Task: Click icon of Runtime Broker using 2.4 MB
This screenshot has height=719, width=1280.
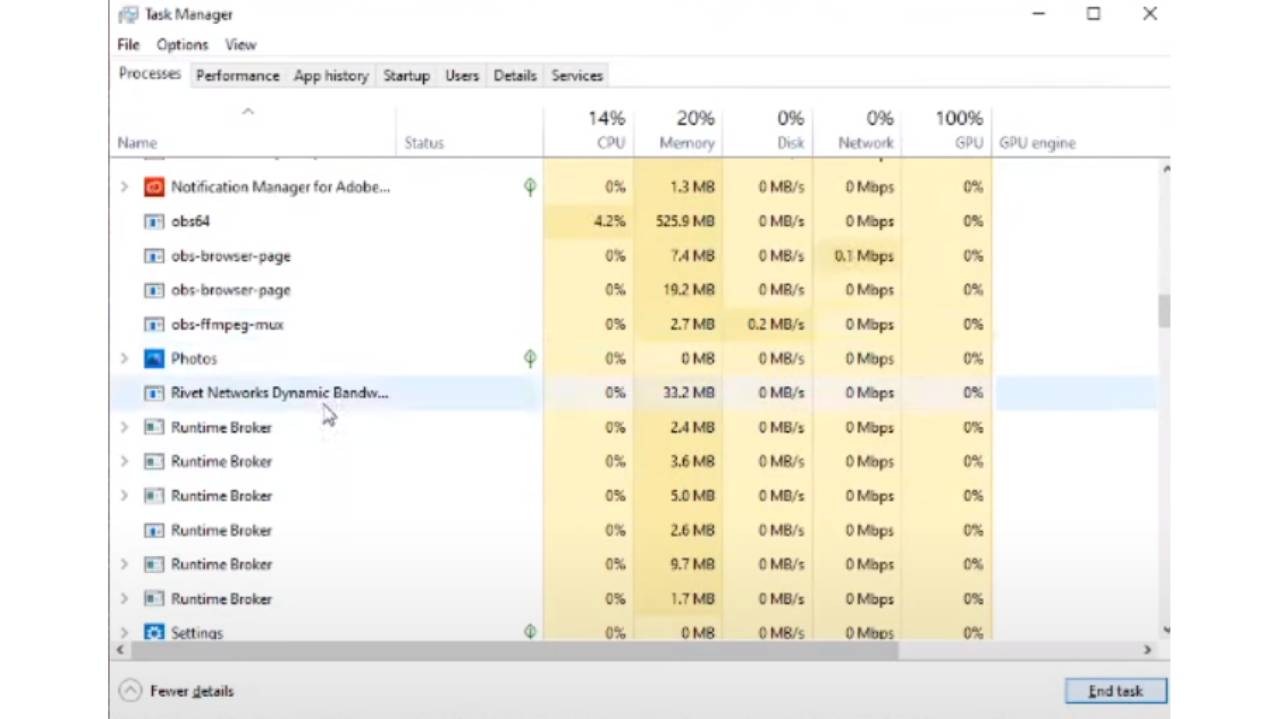Action: pos(153,427)
